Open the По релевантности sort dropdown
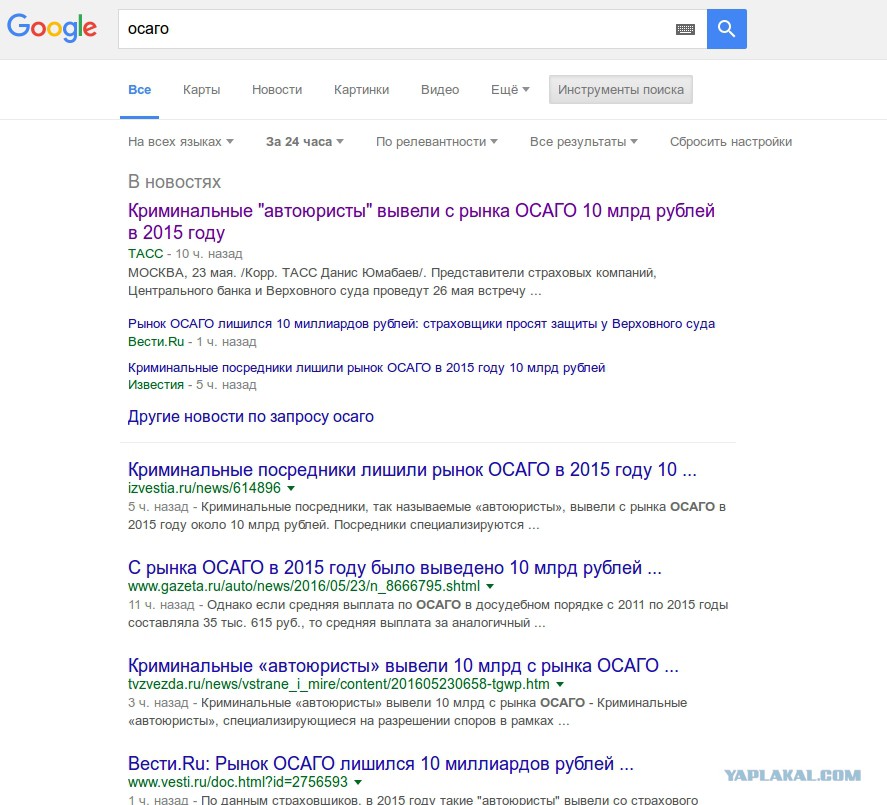The image size is (887, 805). [x=436, y=142]
